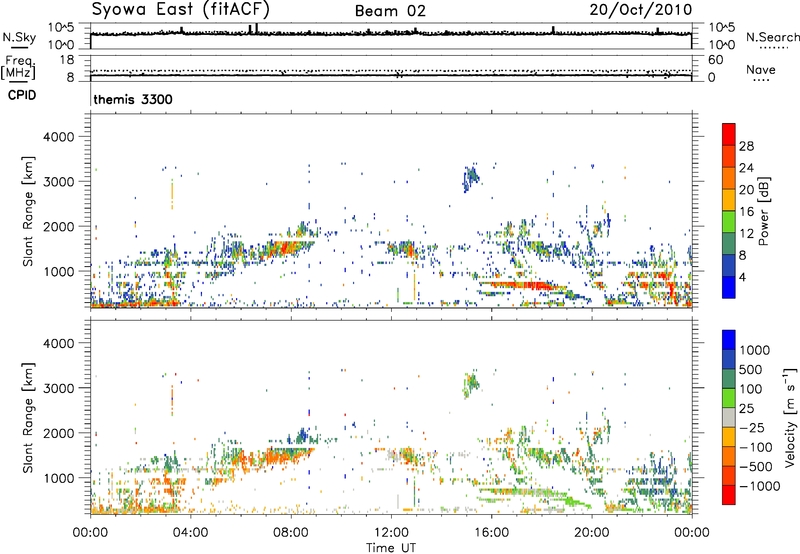Click the "Velocity [m s⁻¹]" color bar title
800x554 pixels.
coord(790,417)
